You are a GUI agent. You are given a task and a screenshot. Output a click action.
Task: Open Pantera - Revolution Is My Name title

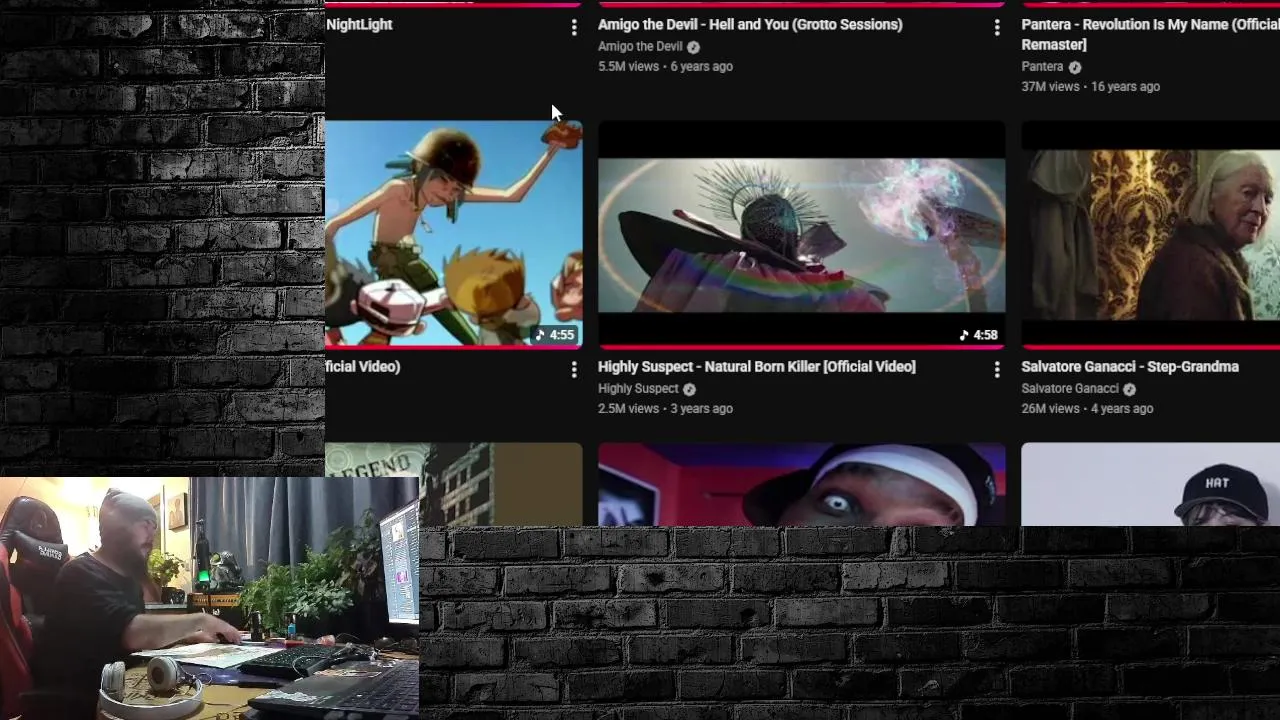pyautogui.click(x=1150, y=34)
